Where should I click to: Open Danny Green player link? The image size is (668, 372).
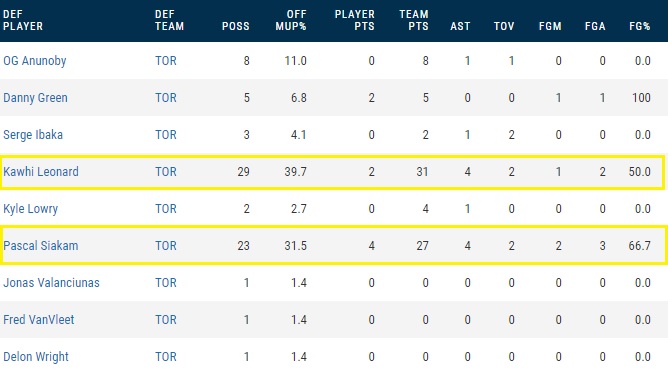35,98
